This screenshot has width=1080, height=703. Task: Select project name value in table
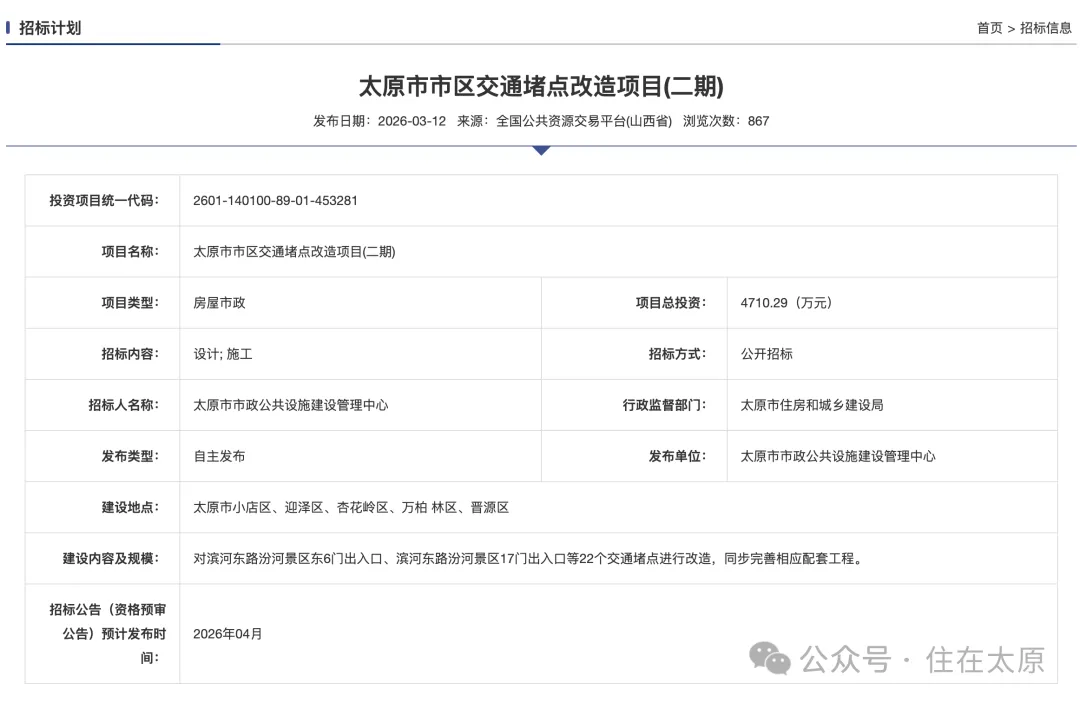click(x=294, y=251)
